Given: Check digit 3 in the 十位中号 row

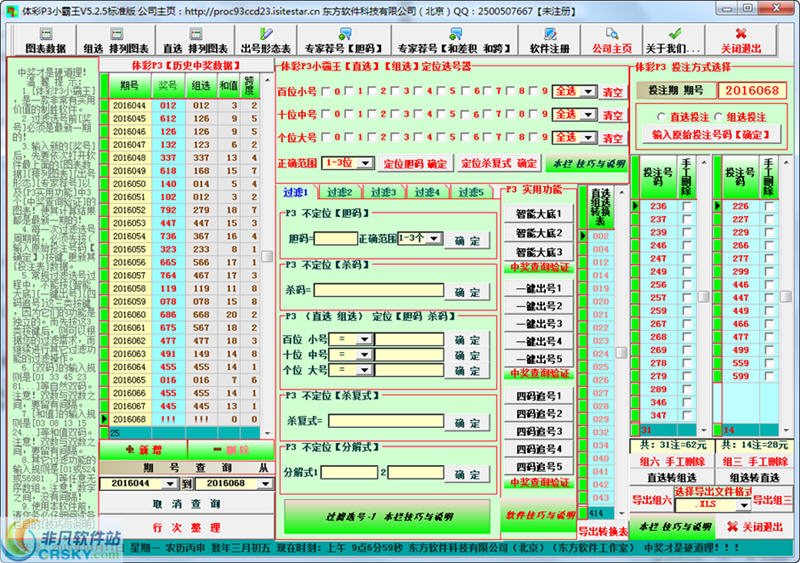Looking at the screenshot, I should tap(395, 114).
